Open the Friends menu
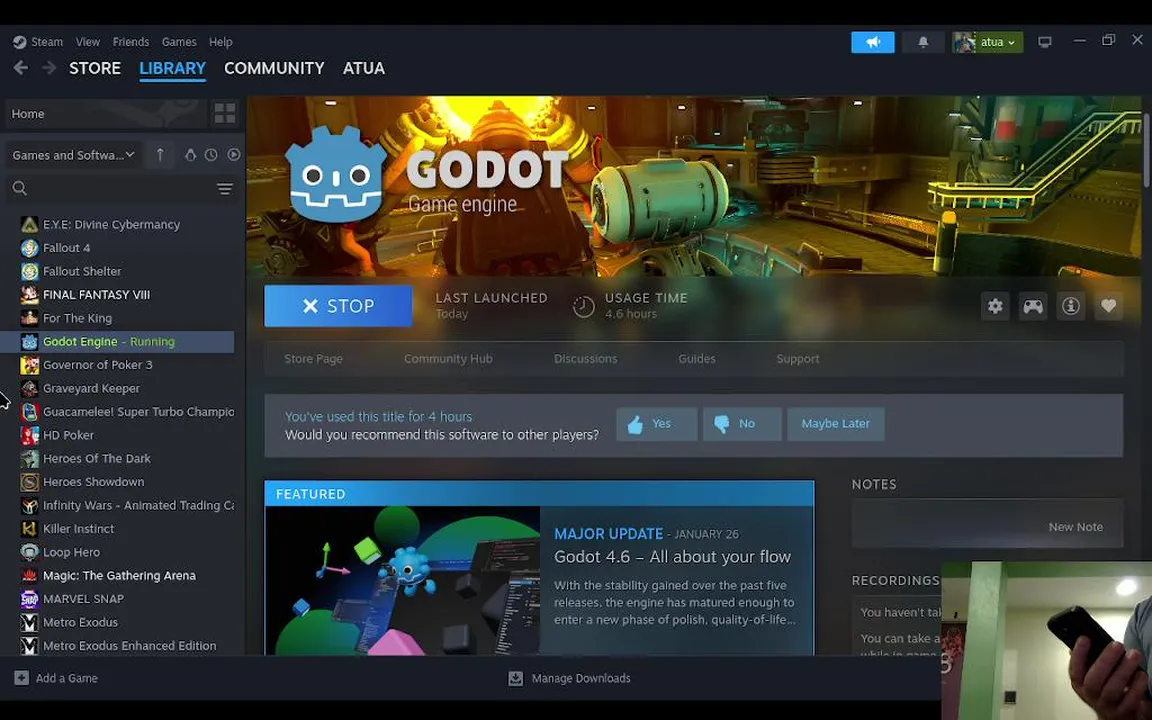Image resolution: width=1152 pixels, height=720 pixels. click(x=131, y=42)
